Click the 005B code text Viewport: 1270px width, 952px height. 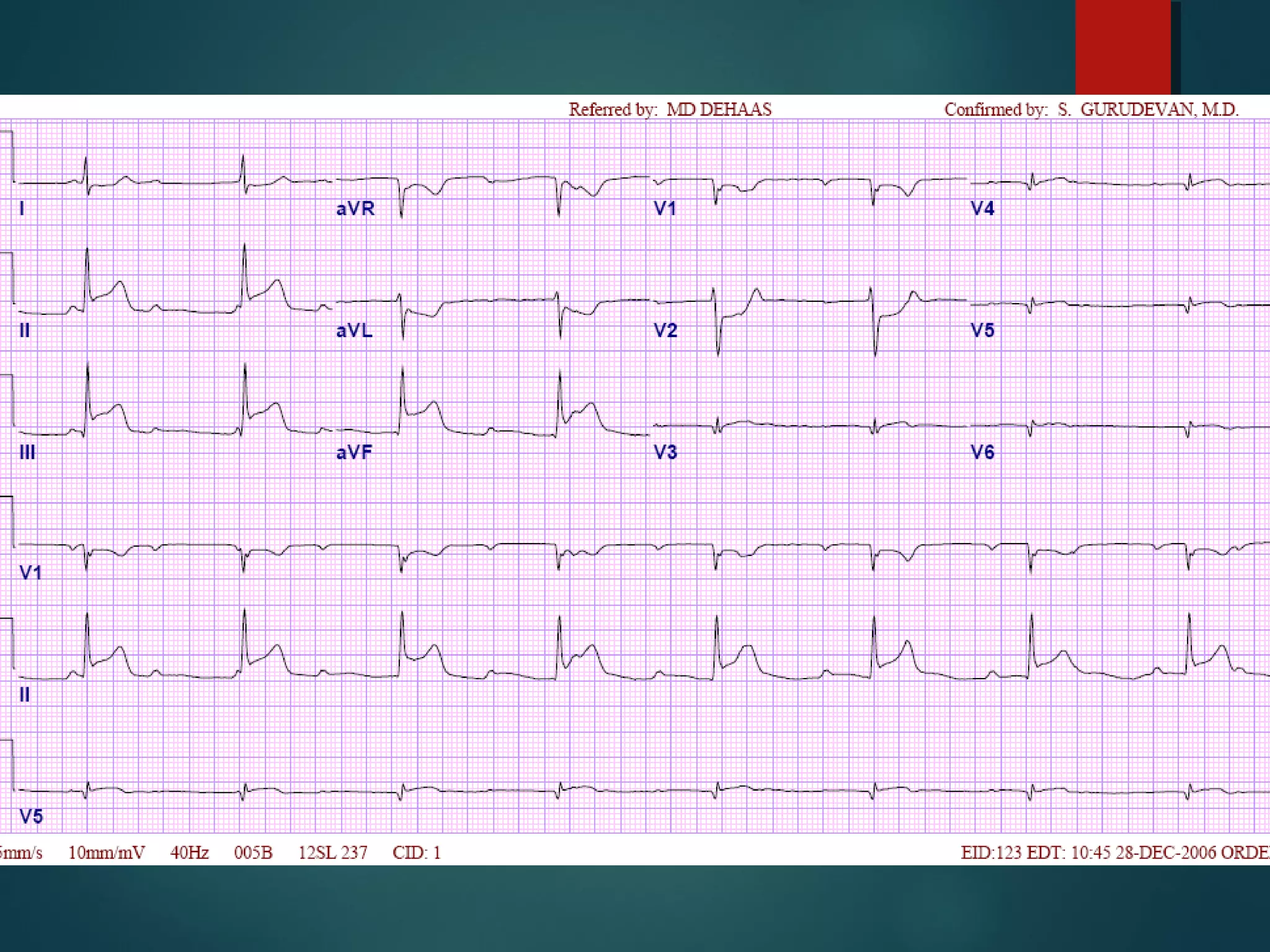tap(253, 853)
